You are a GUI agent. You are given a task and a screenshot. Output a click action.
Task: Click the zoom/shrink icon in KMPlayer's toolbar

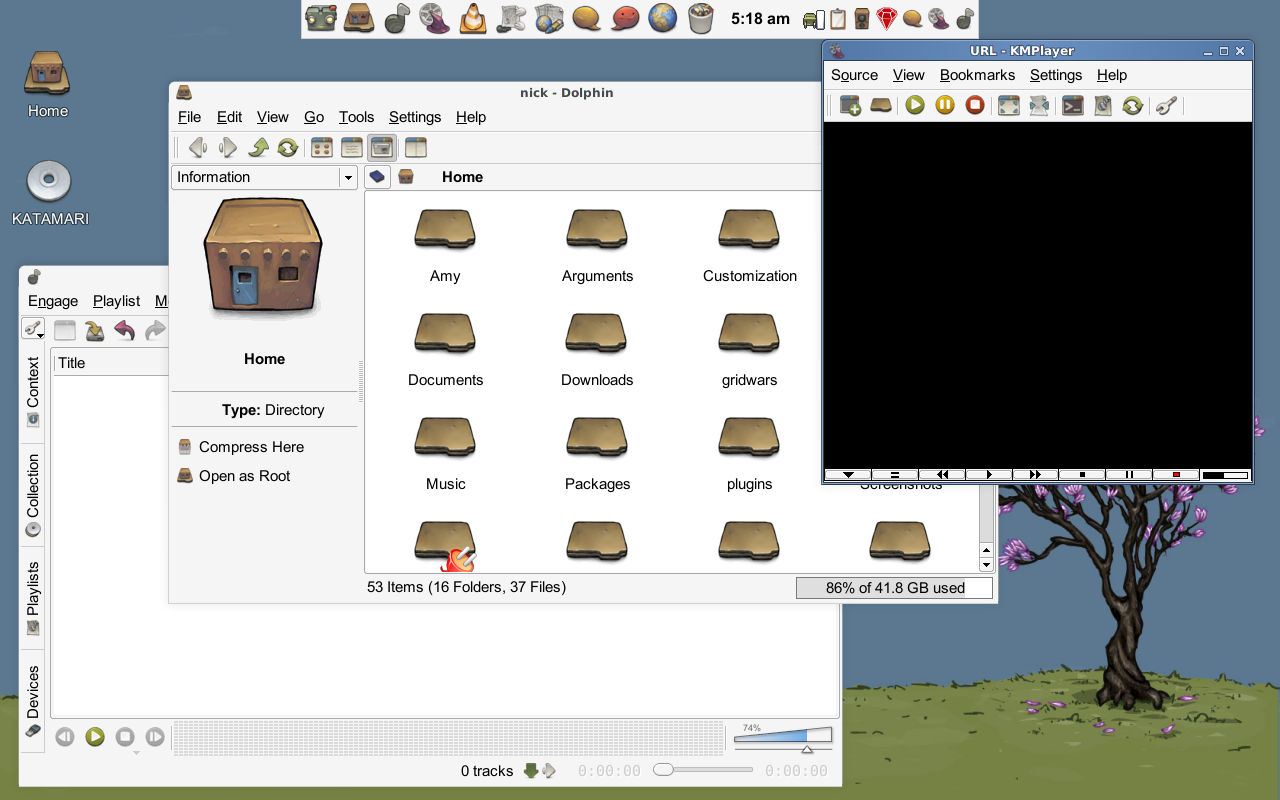1039,105
